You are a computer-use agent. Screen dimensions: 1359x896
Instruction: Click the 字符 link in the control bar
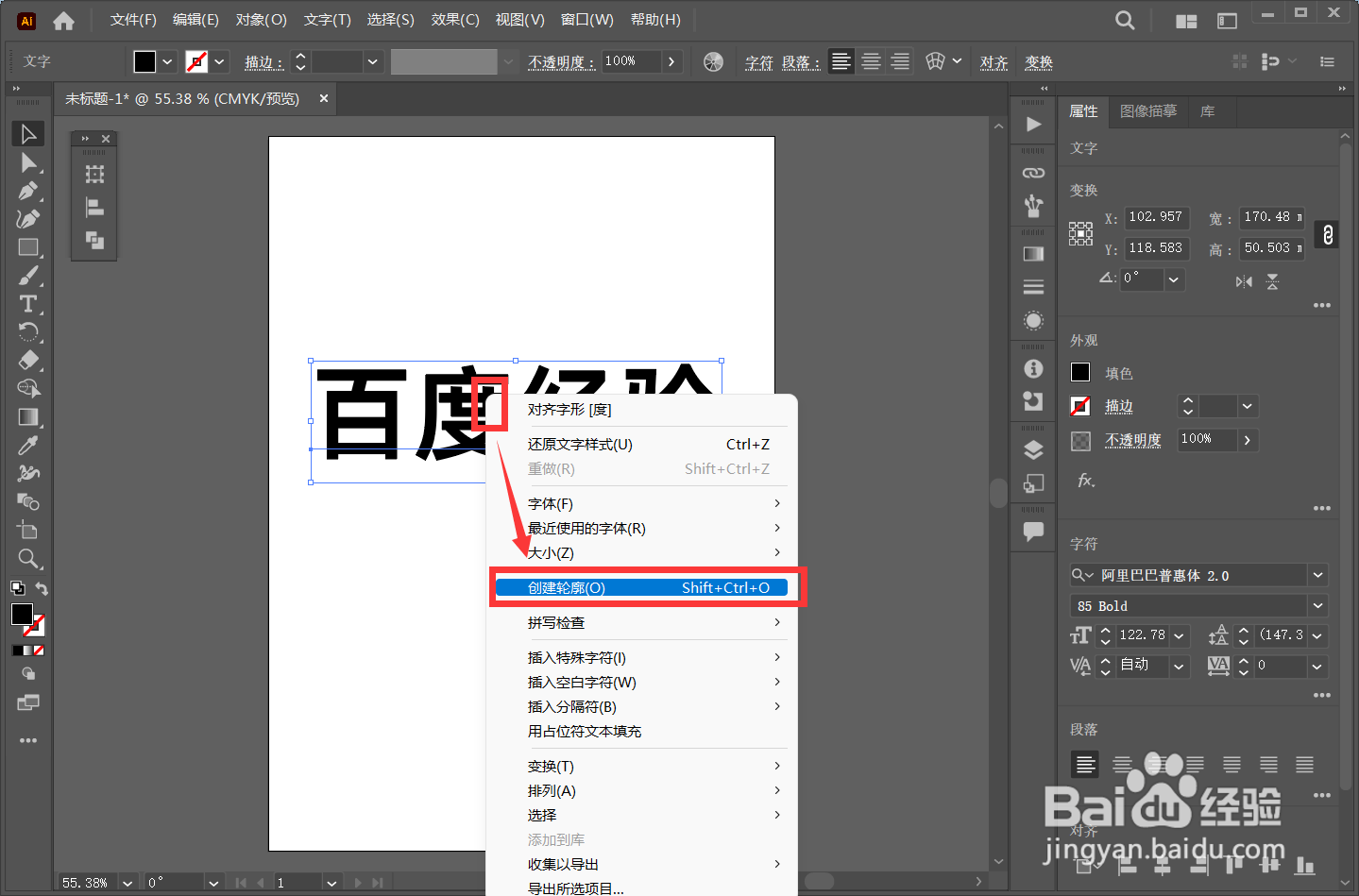tap(759, 62)
